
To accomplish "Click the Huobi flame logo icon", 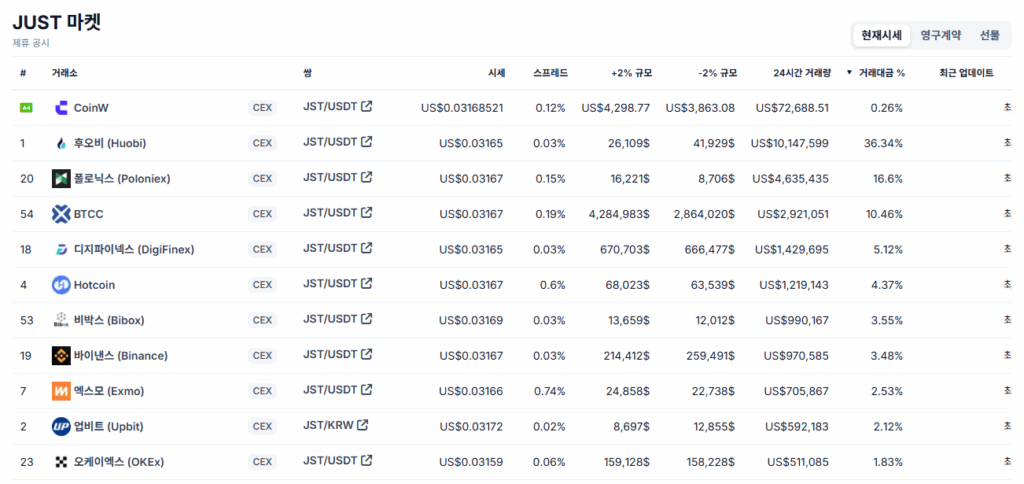I will click(x=61, y=143).
